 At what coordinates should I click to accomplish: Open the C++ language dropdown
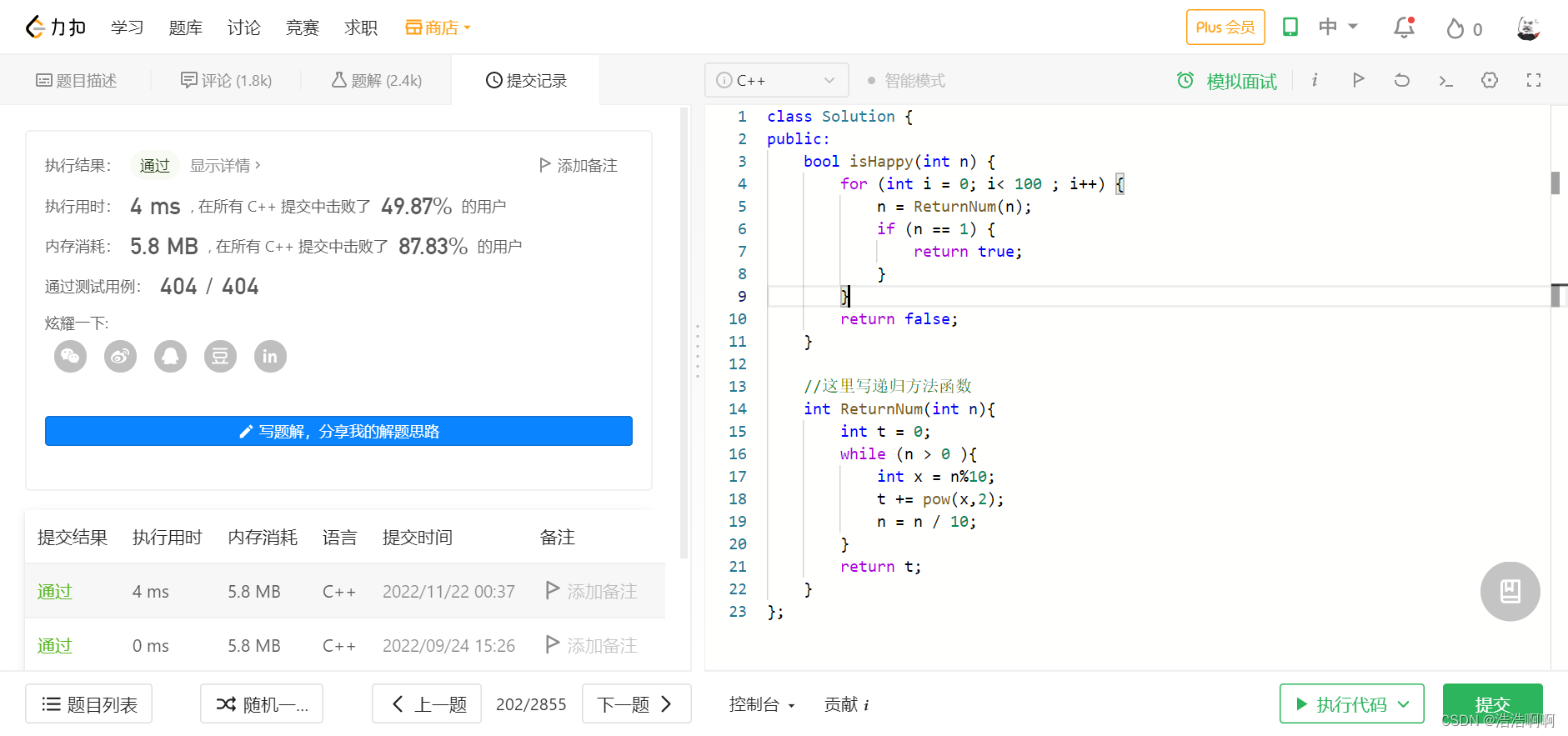click(776, 80)
